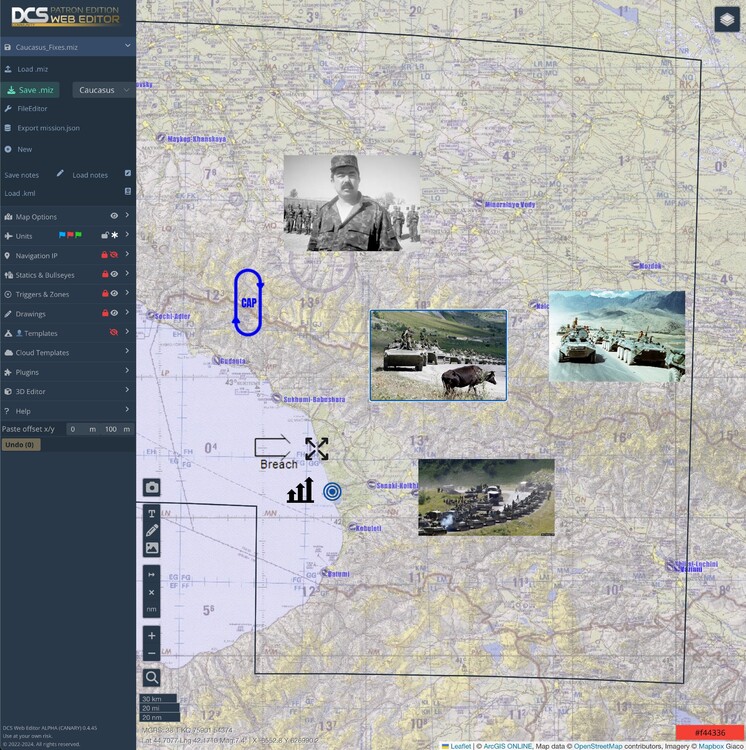
Task: Select the four-arrows expand symbol on map
Action: click(x=317, y=449)
